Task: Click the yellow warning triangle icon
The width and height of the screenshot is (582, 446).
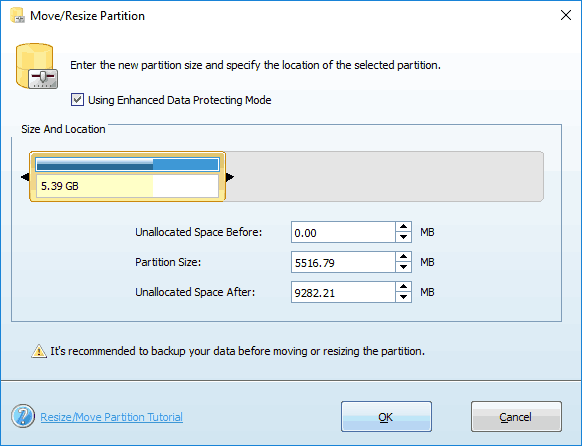Action: pyautogui.click(x=39, y=351)
